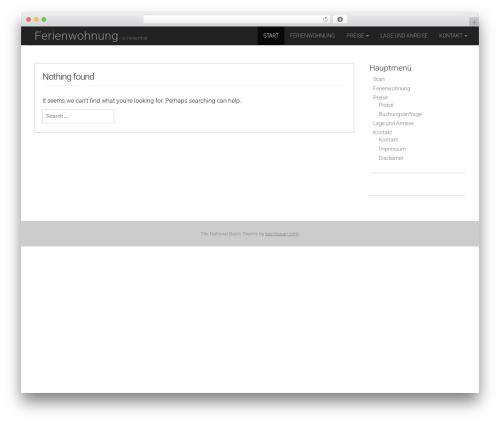500x423 pixels.
Task: Click the in Hinterthal tagline text
Action: [134, 38]
